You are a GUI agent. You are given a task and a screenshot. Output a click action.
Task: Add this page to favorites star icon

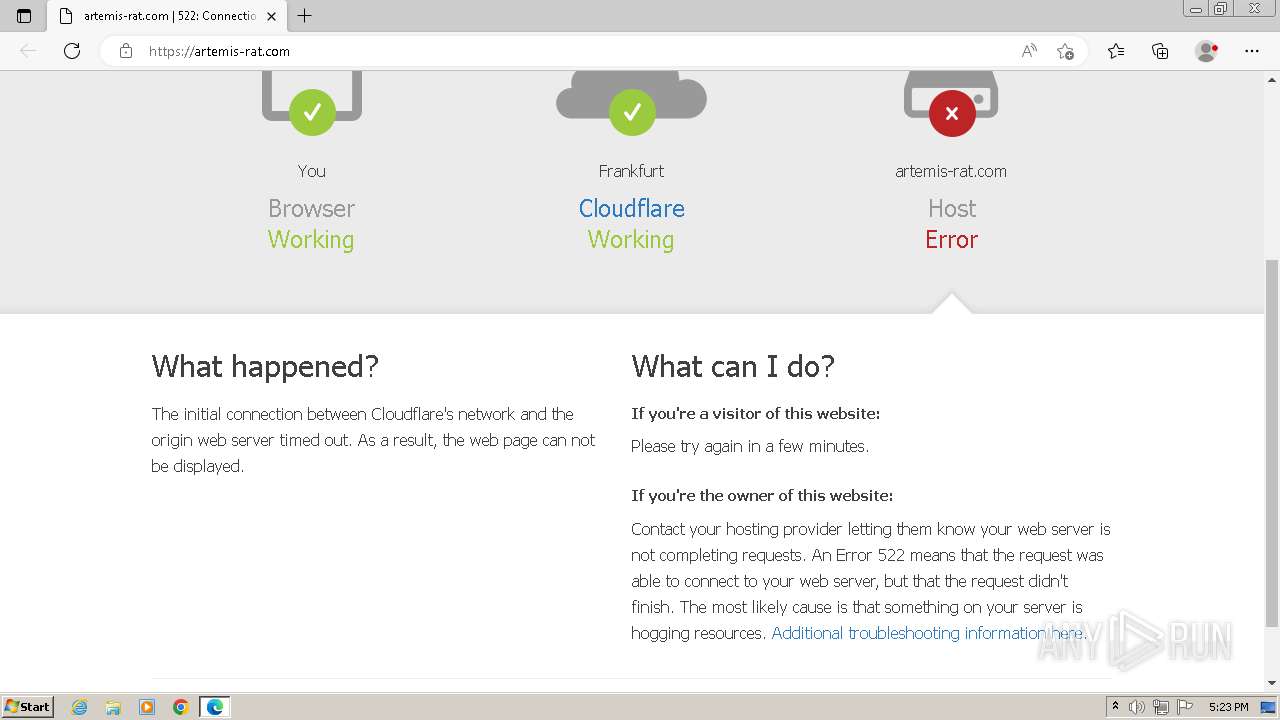1065,51
